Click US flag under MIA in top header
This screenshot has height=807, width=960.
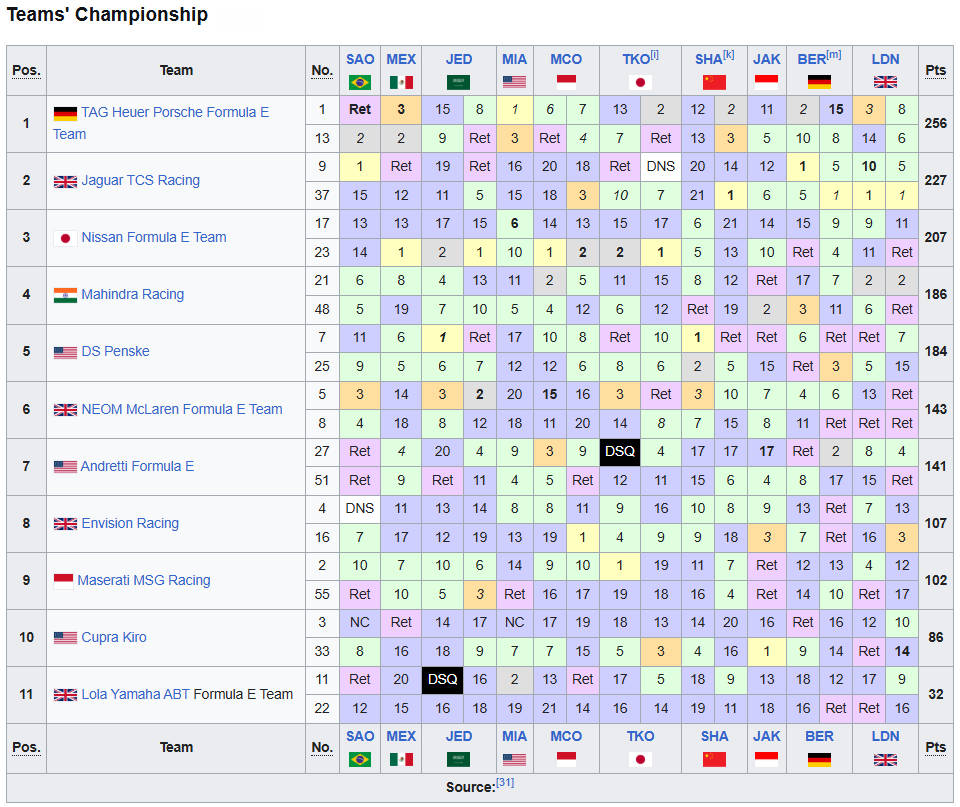click(514, 82)
